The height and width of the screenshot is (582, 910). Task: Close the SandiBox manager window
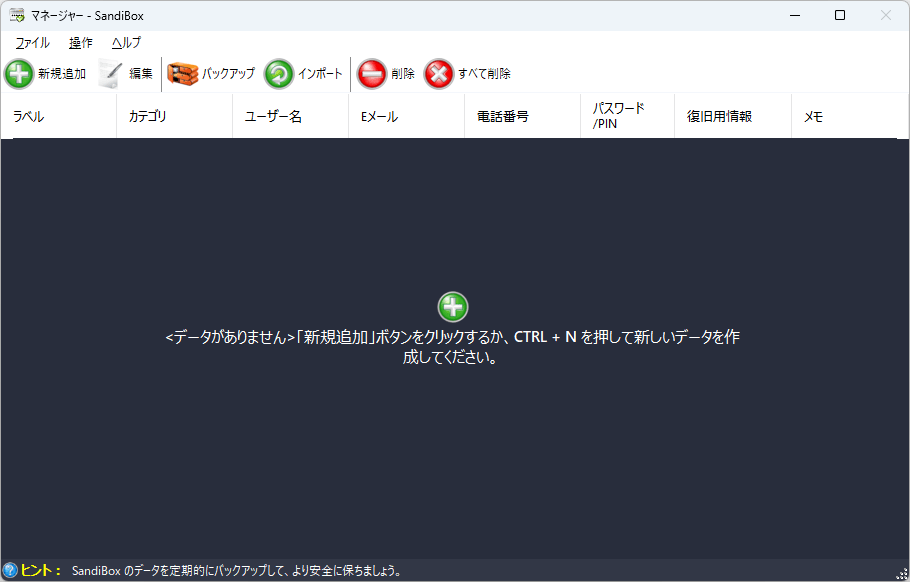tap(886, 16)
